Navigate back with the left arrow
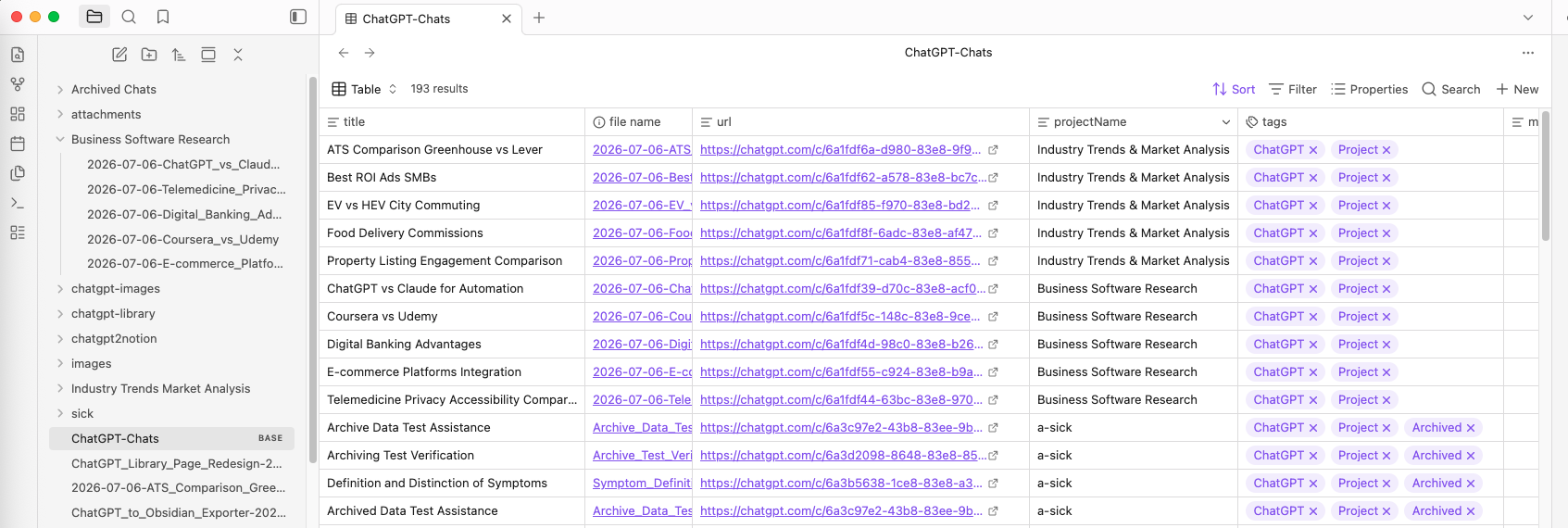 pos(344,53)
